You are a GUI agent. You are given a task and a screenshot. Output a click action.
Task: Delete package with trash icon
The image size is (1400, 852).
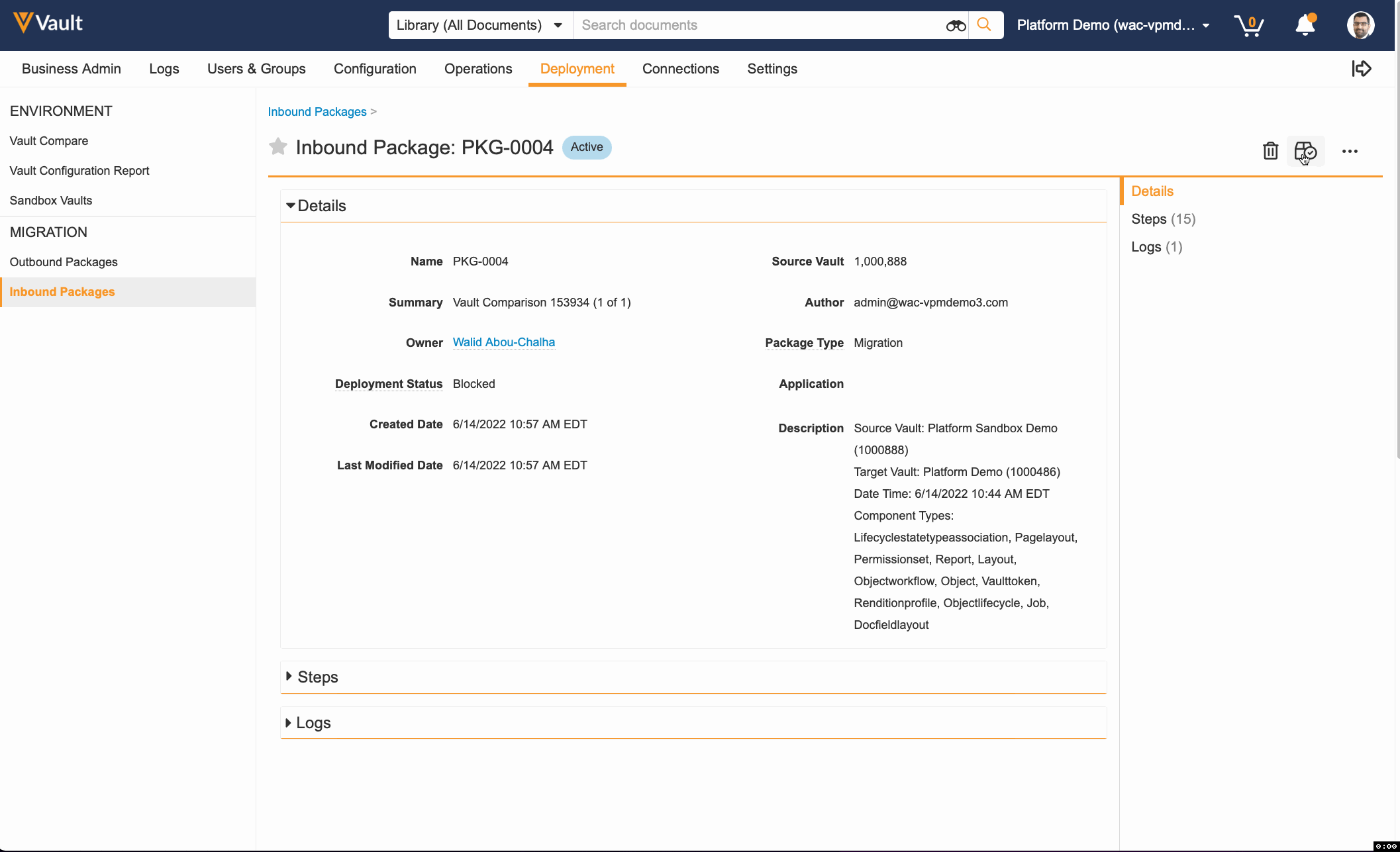click(x=1270, y=151)
